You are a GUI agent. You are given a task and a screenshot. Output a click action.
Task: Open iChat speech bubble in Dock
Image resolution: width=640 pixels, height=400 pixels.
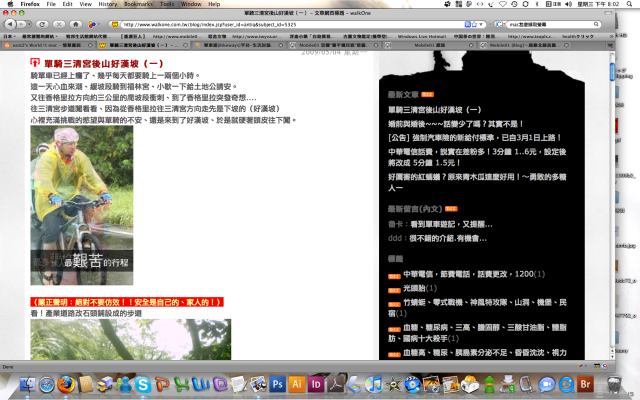click(547, 384)
